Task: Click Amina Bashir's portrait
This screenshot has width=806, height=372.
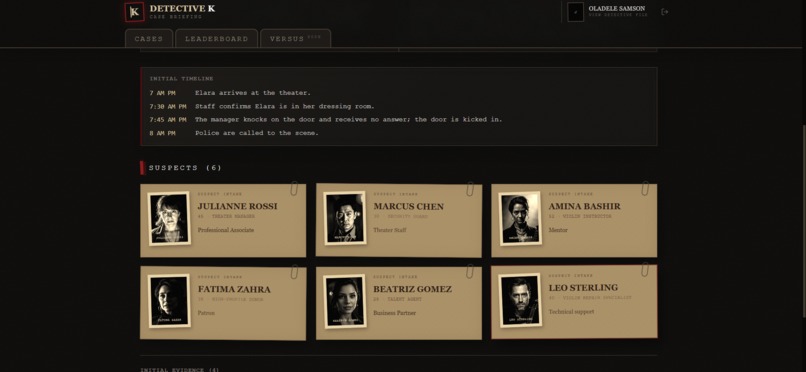Action: [x=520, y=218]
